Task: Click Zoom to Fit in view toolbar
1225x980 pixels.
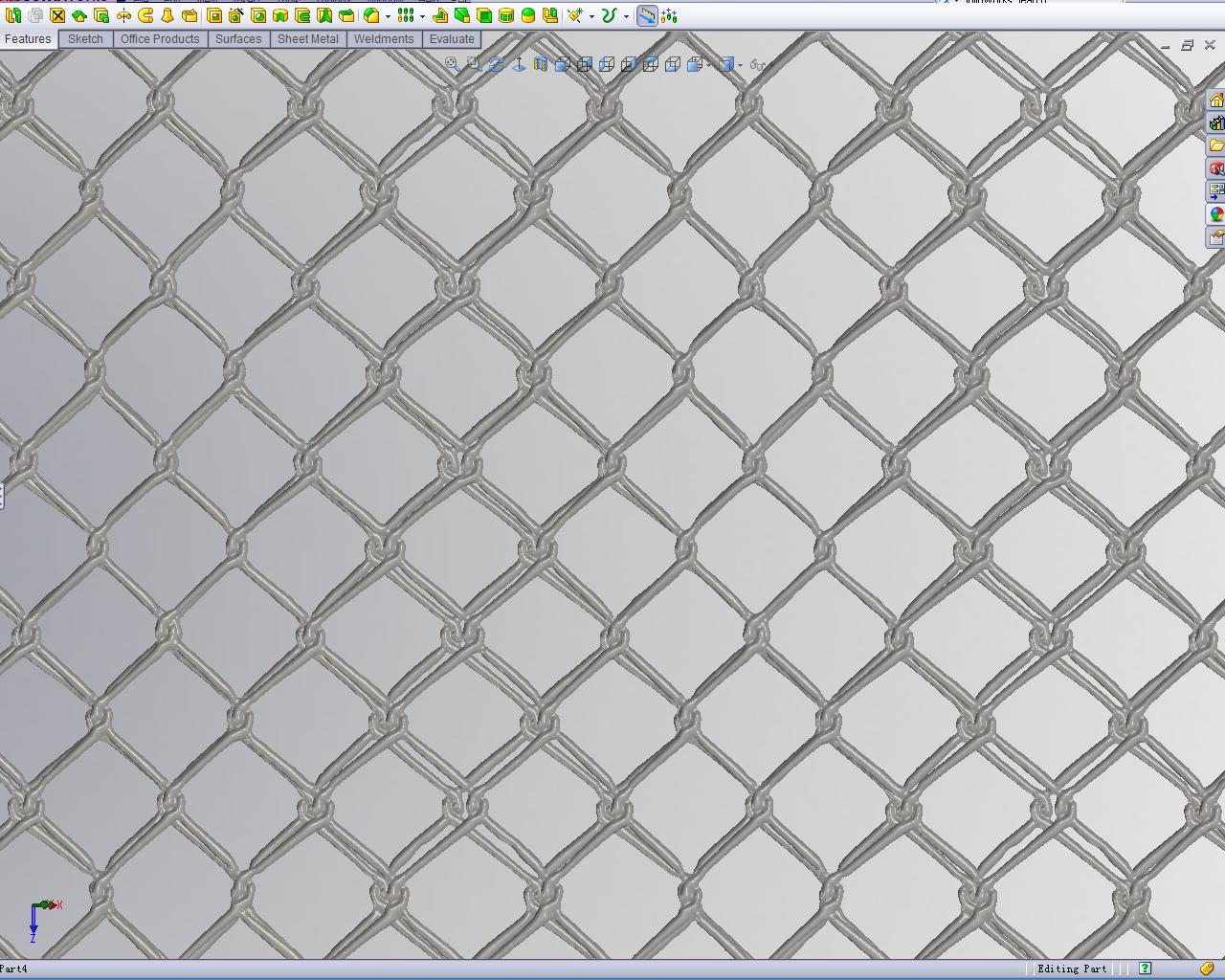Action: (453, 64)
